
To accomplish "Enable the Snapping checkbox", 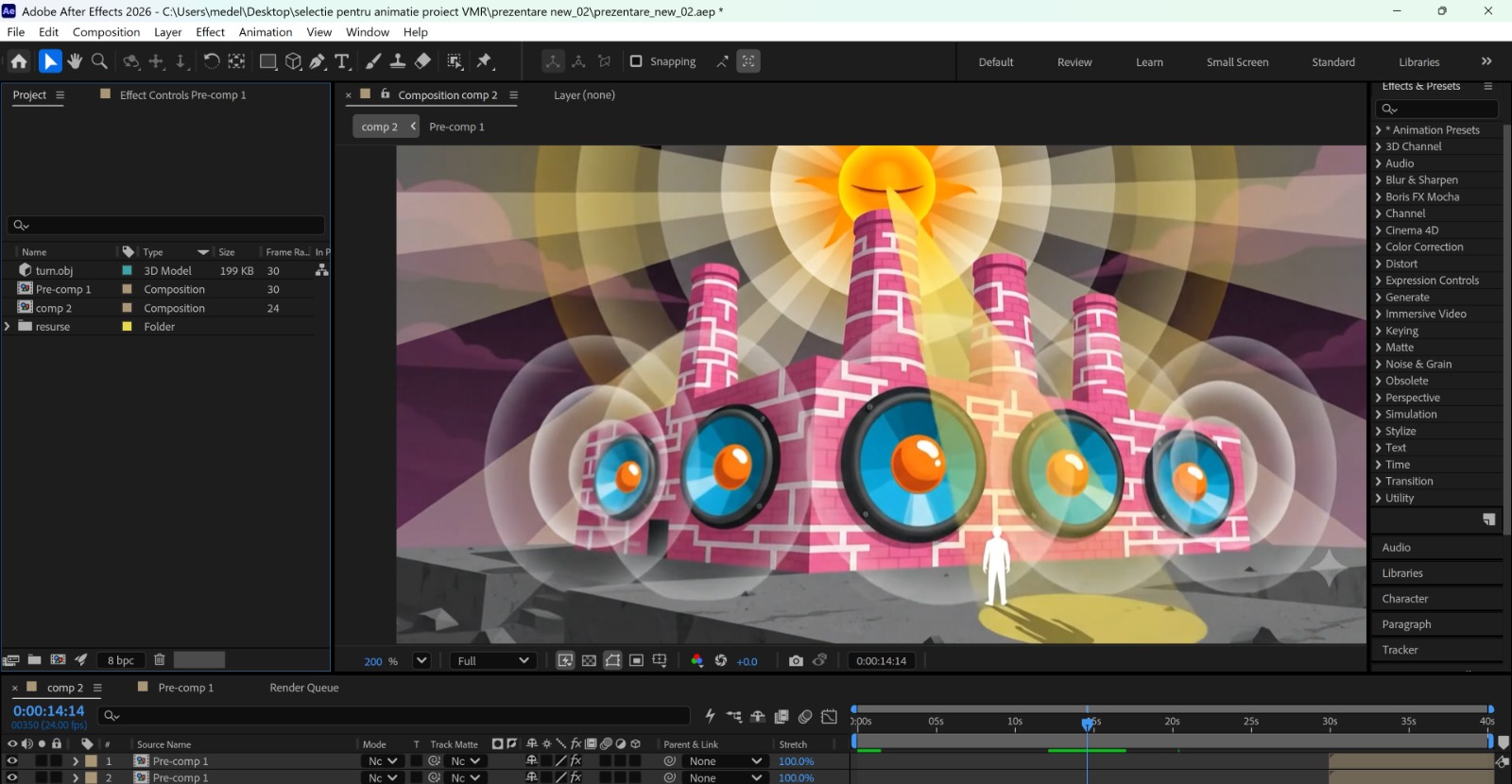I will click(636, 61).
